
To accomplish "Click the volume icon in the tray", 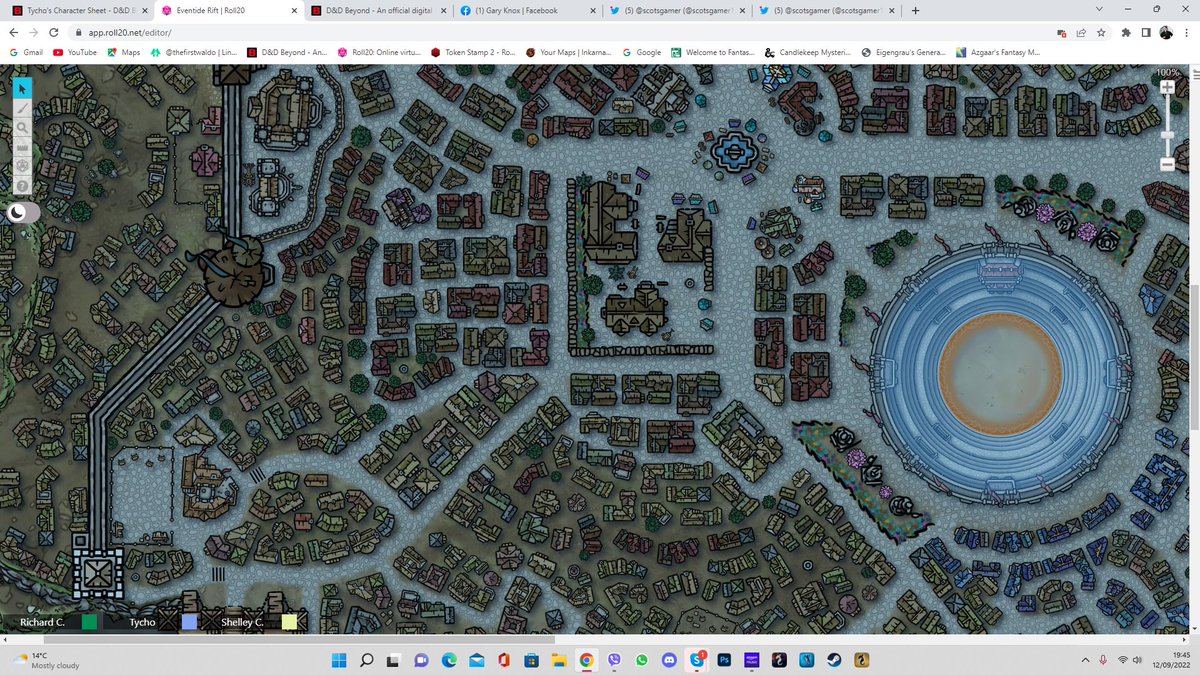I will (1136, 660).
